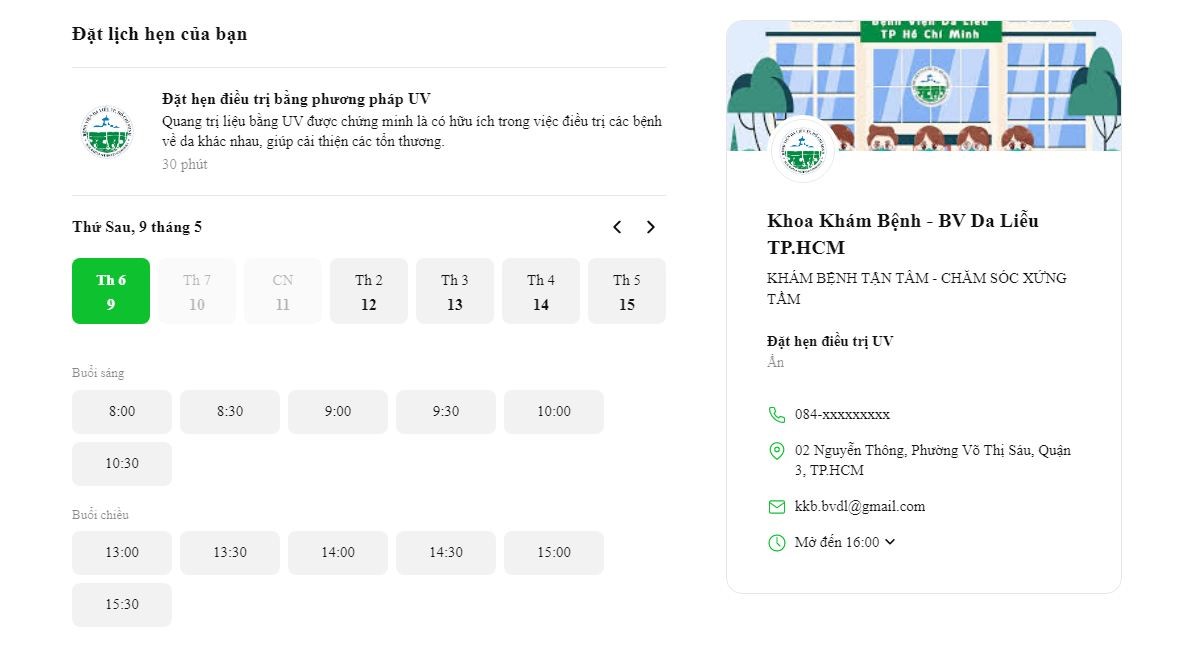Click the green phone icon

tap(776, 414)
